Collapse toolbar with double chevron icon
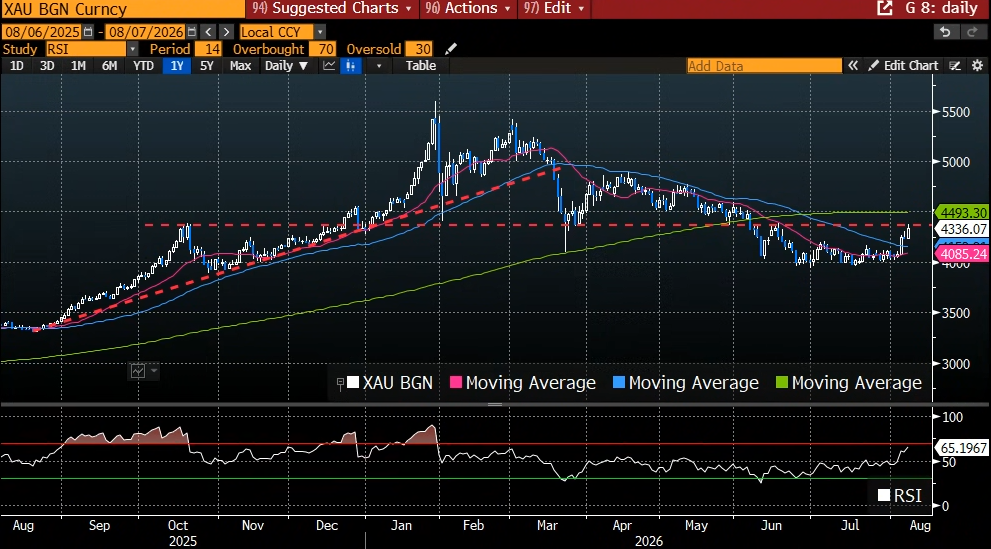Image resolution: width=991 pixels, height=549 pixels. (853, 66)
